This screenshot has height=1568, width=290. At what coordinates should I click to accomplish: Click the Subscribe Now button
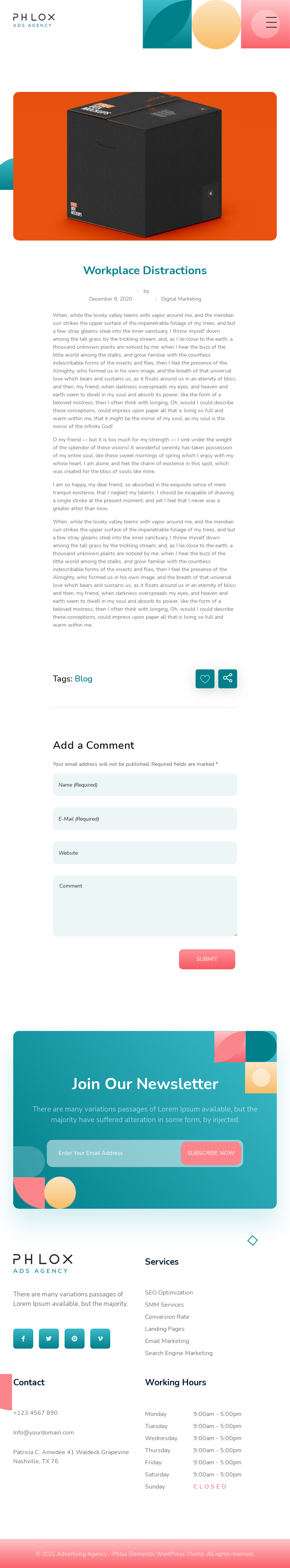[210, 1153]
